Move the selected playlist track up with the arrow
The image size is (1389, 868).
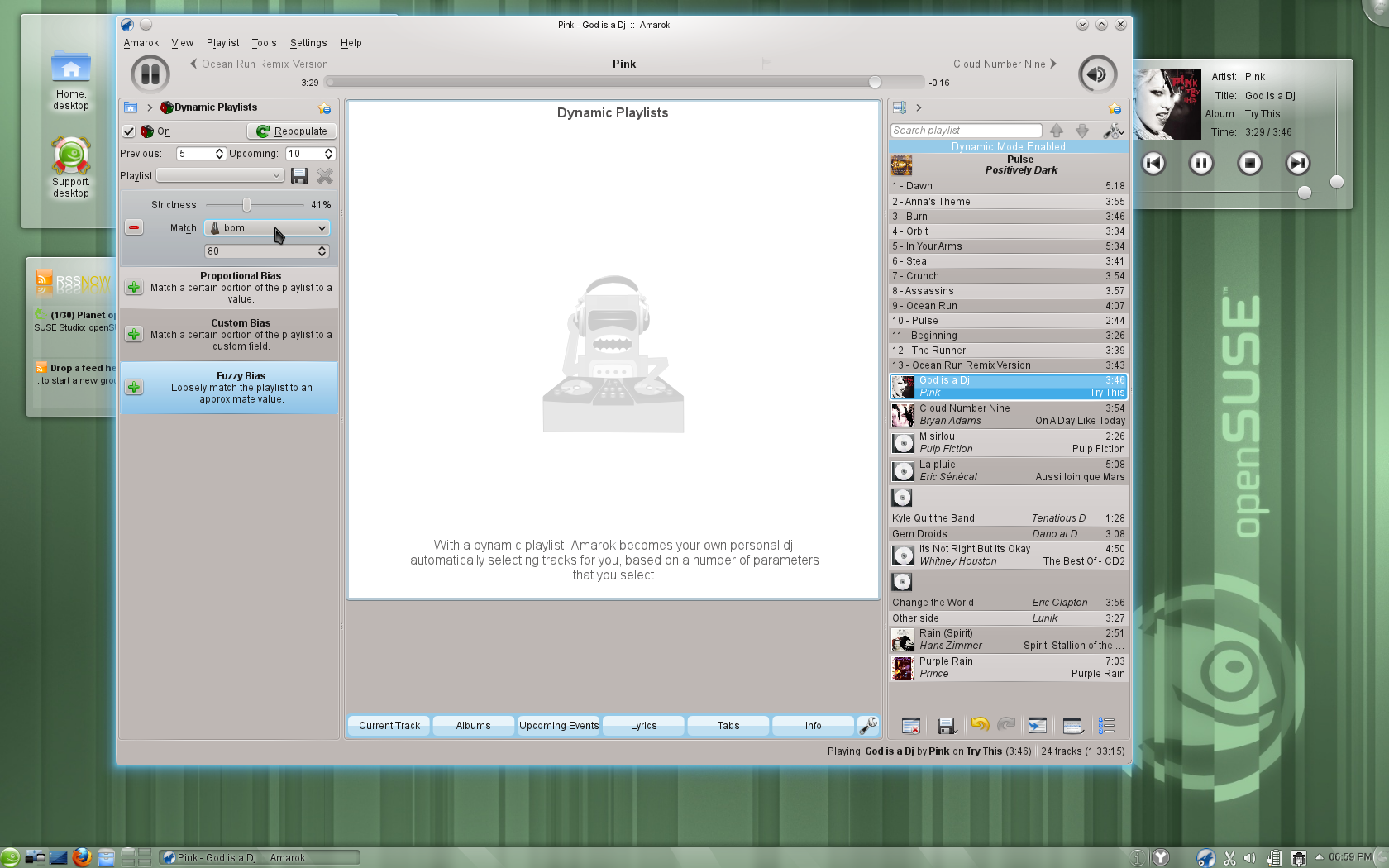click(1057, 131)
